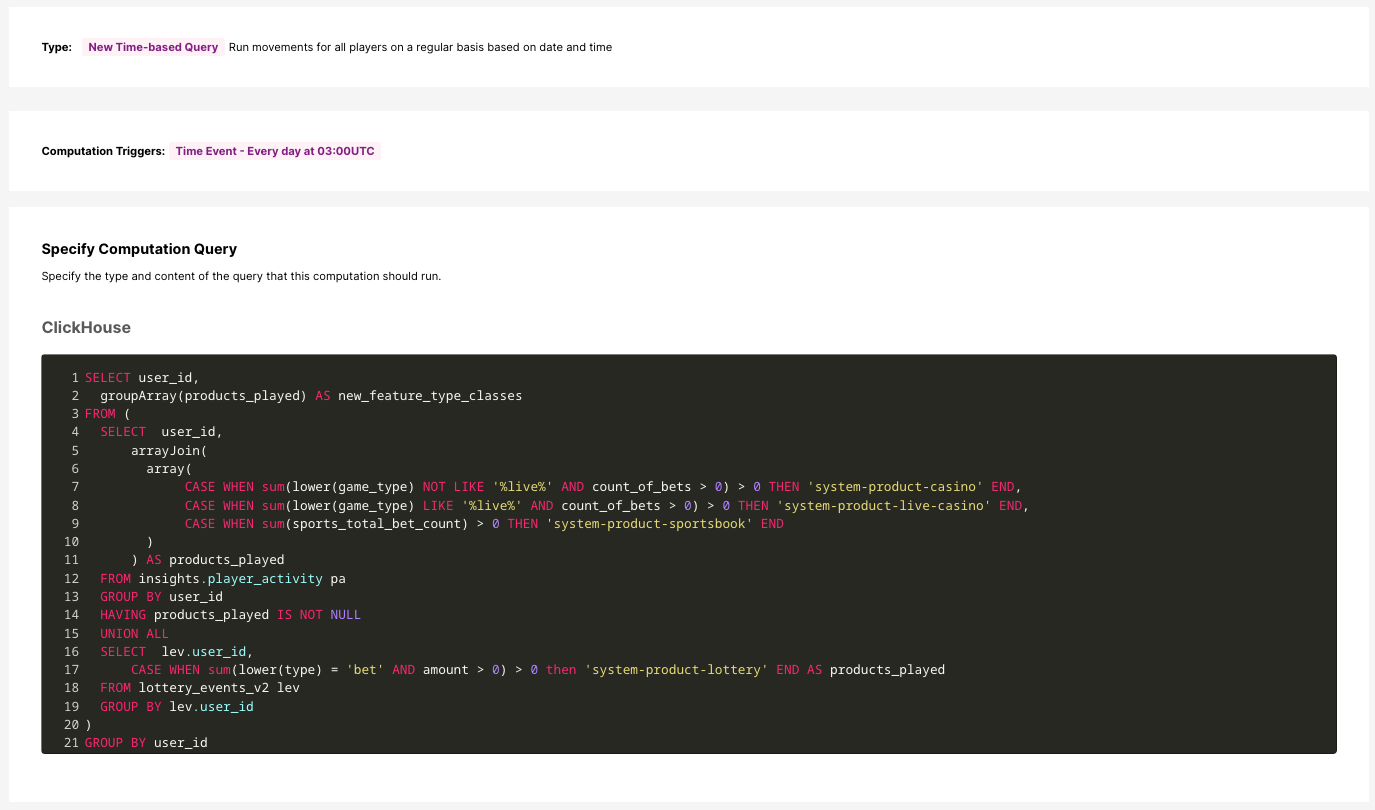The image size is (1375, 810).
Task: Click the Time Event trigger badge
Action: click(x=275, y=151)
